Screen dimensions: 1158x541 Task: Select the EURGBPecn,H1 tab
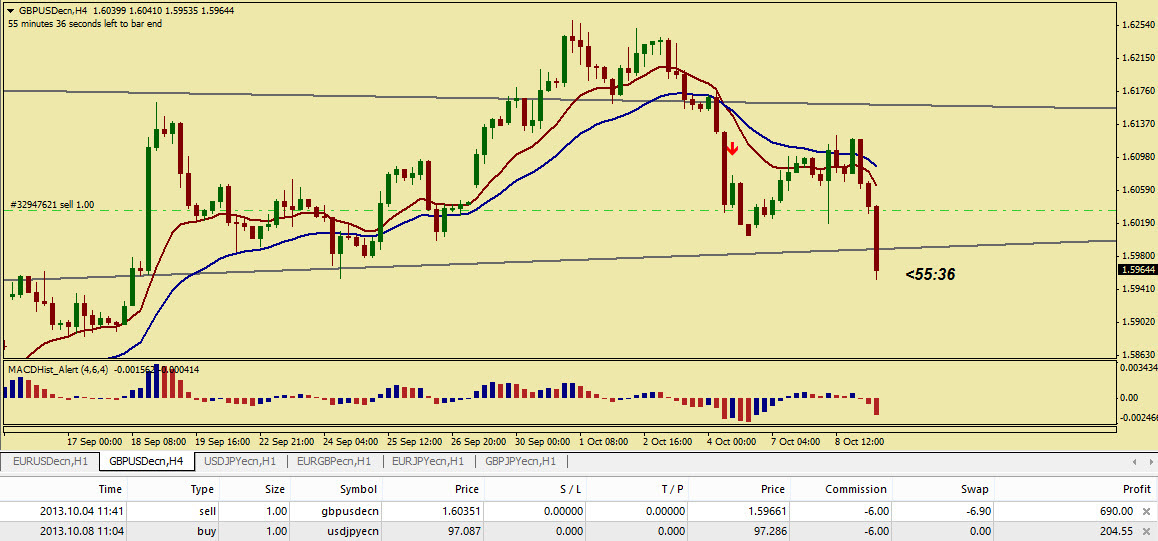click(x=333, y=461)
